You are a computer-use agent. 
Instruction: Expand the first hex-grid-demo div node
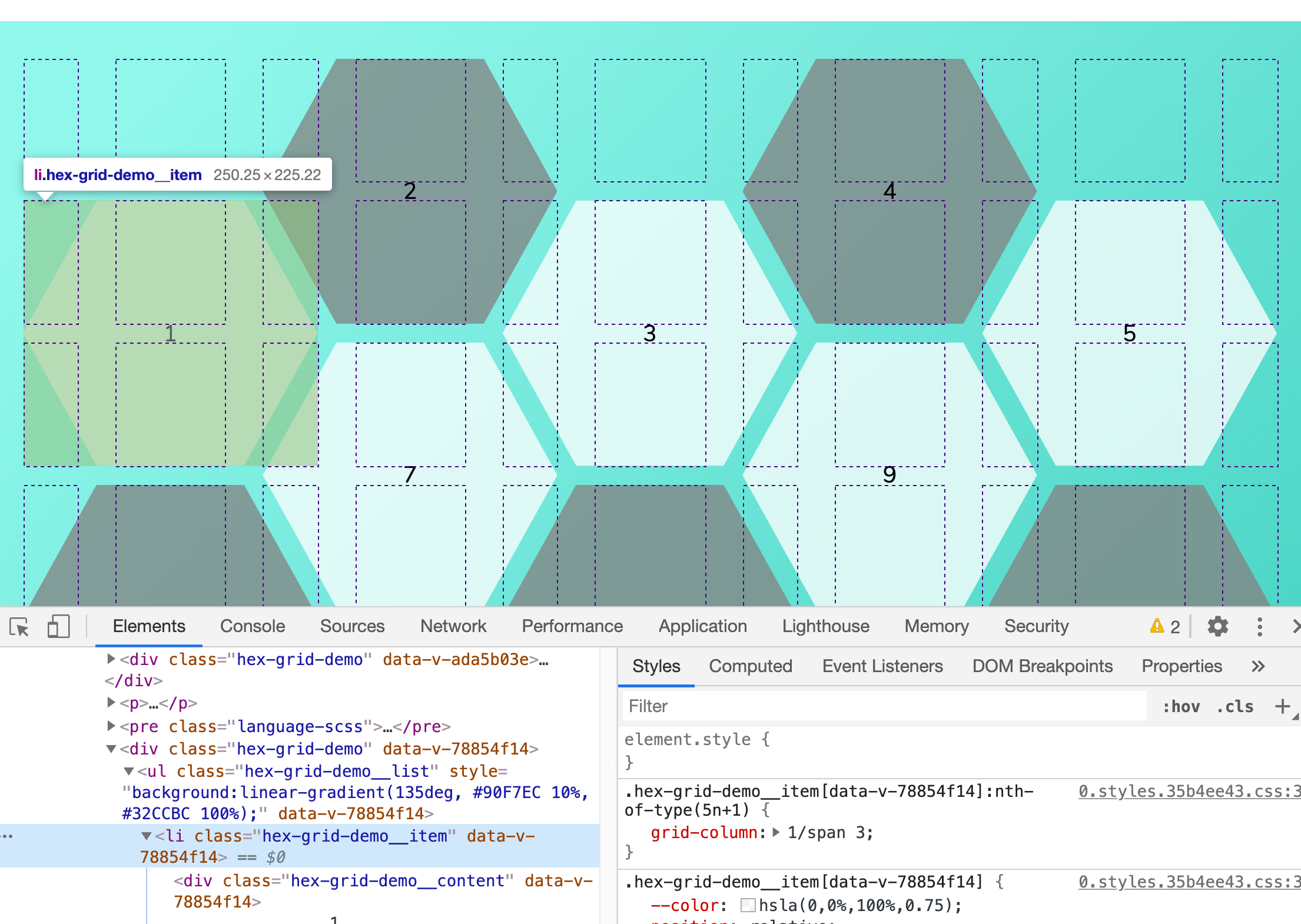click(111, 659)
